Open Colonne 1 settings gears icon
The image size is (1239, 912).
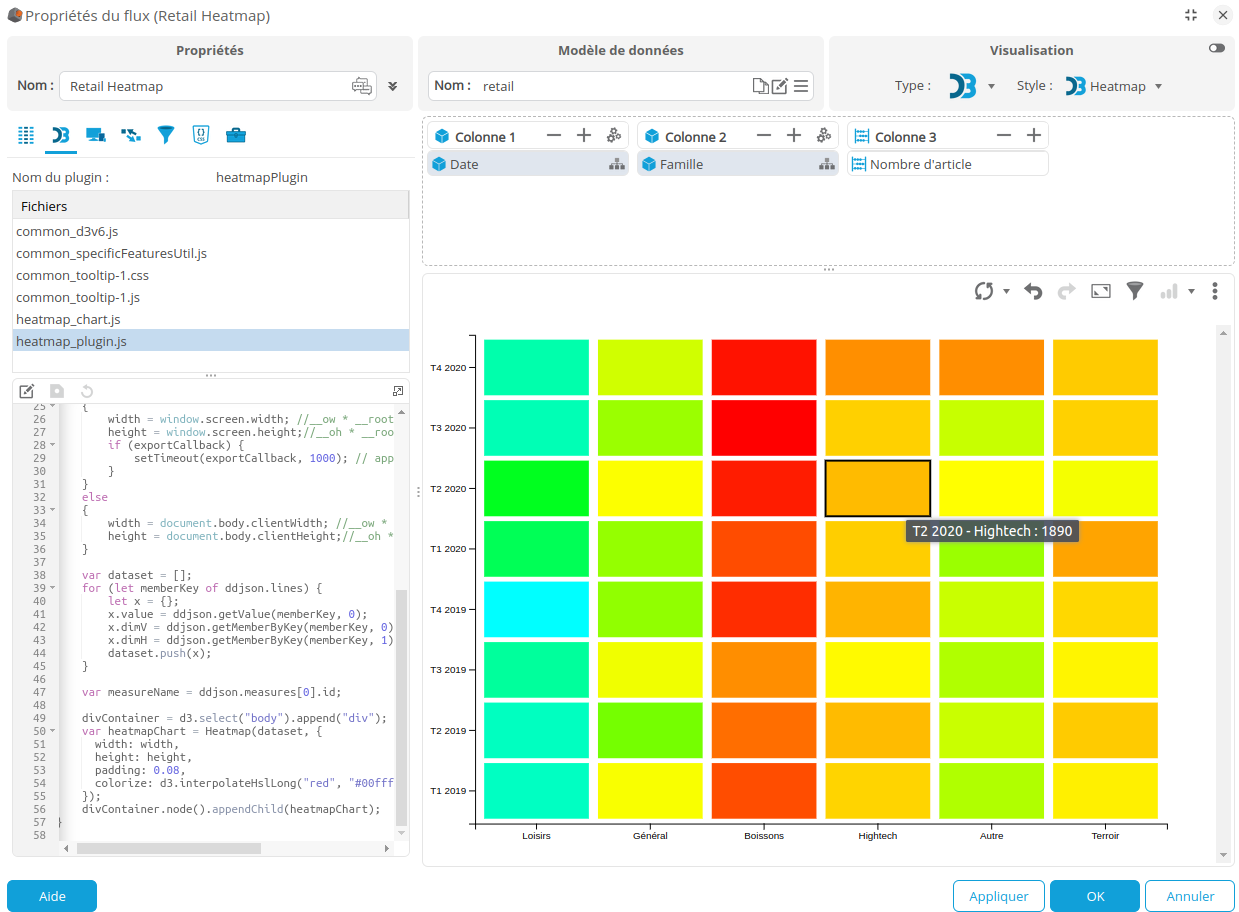tap(615, 136)
